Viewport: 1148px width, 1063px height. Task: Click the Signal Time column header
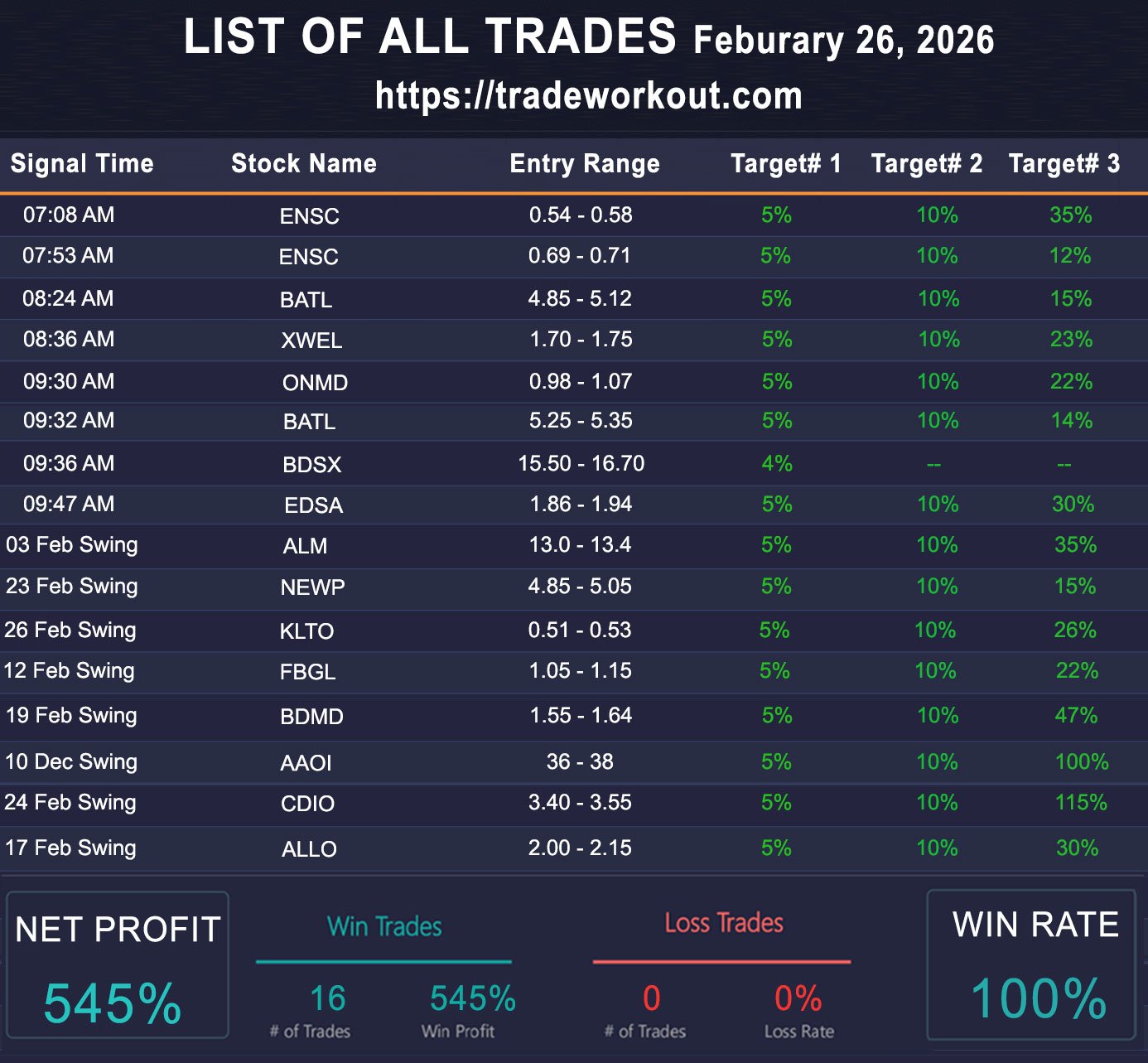click(82, 164)
